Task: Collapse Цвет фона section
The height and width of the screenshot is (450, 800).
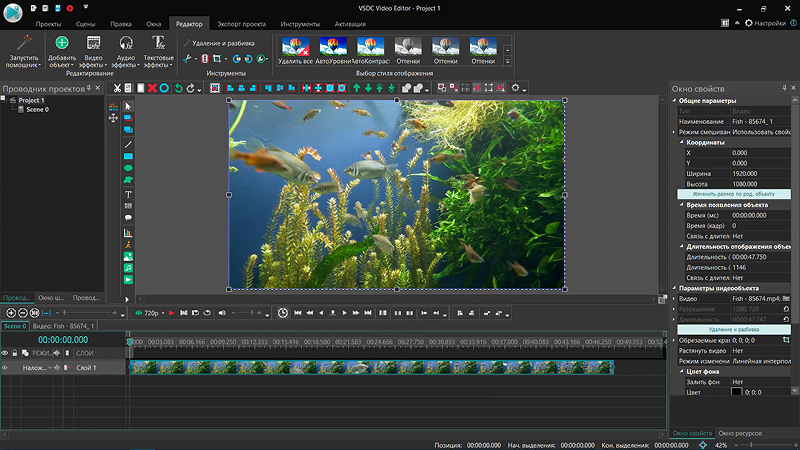Action: coord(682,371)
